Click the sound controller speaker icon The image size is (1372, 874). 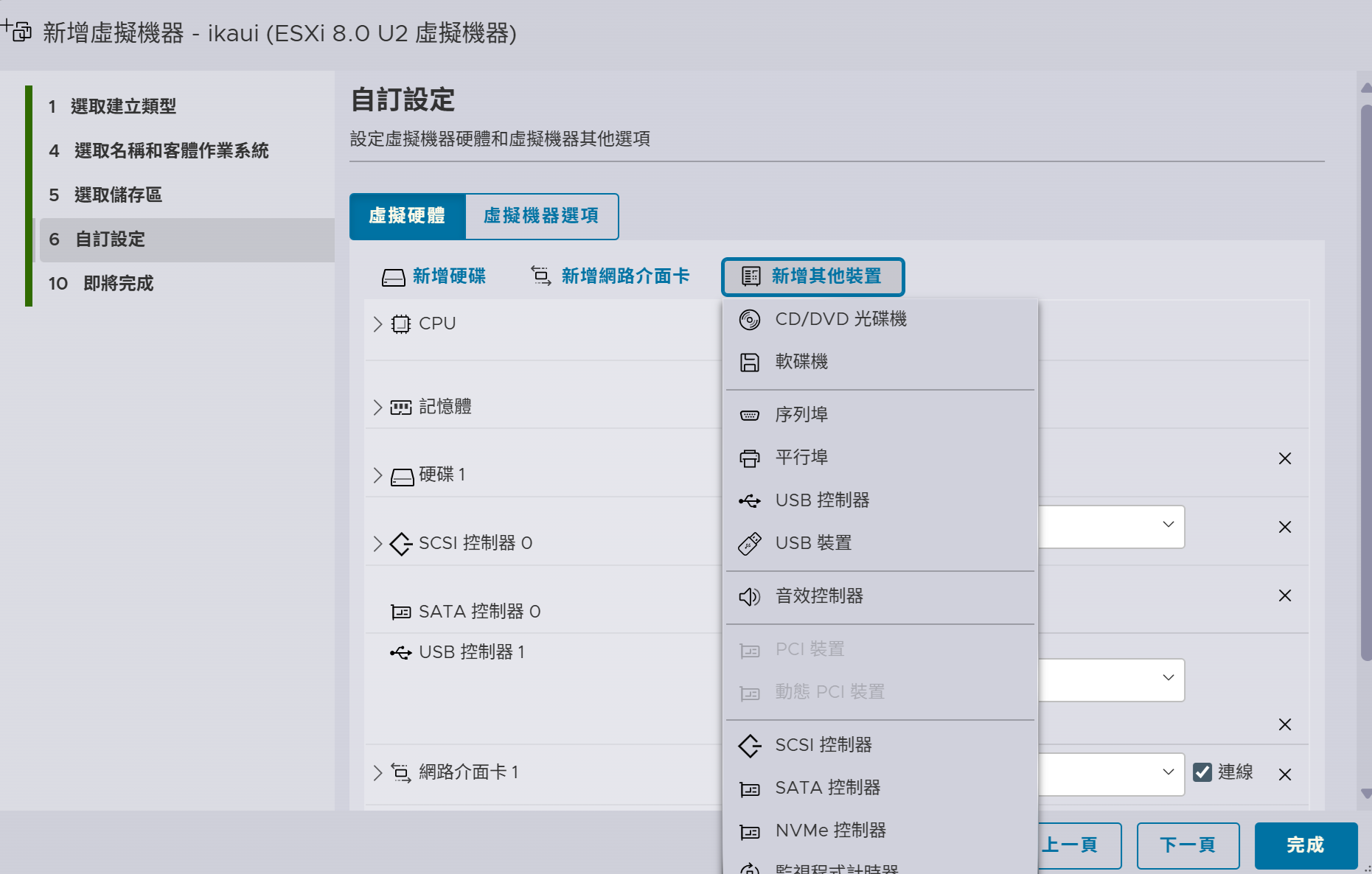point(749,596)
